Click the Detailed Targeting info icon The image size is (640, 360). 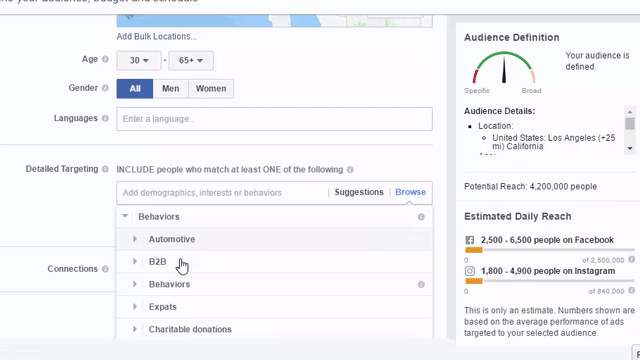pos(105,169)
